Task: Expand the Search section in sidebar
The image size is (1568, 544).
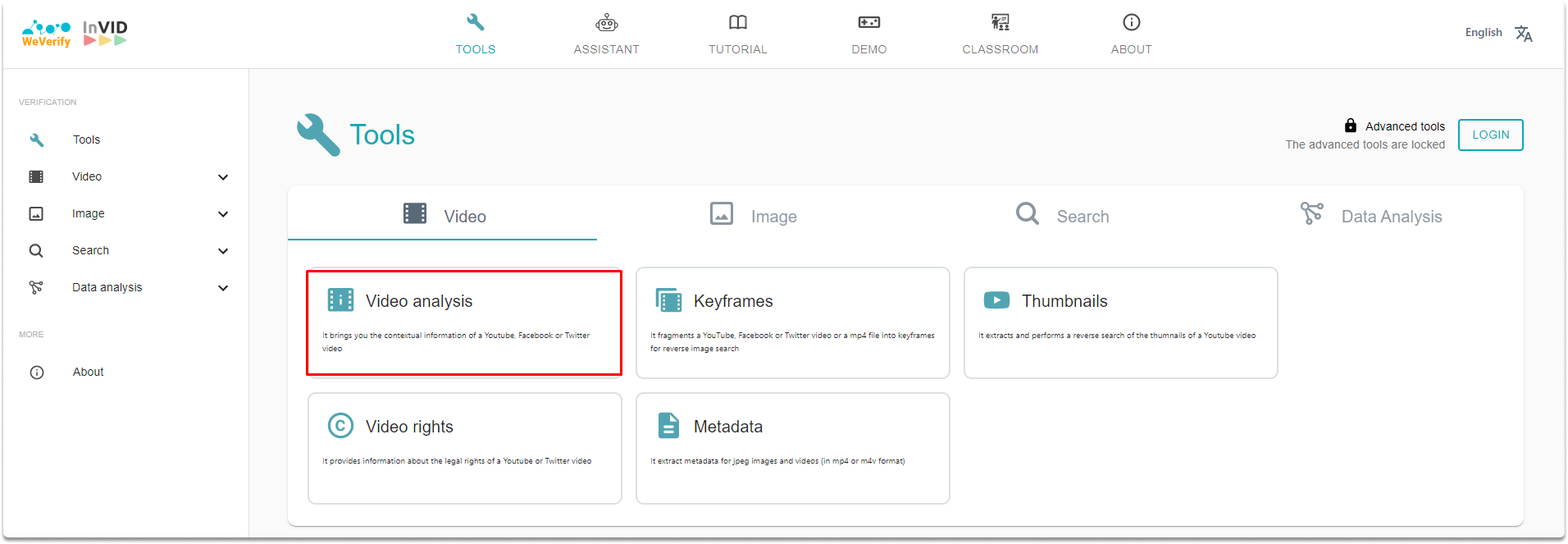Action: pos(223,251)
